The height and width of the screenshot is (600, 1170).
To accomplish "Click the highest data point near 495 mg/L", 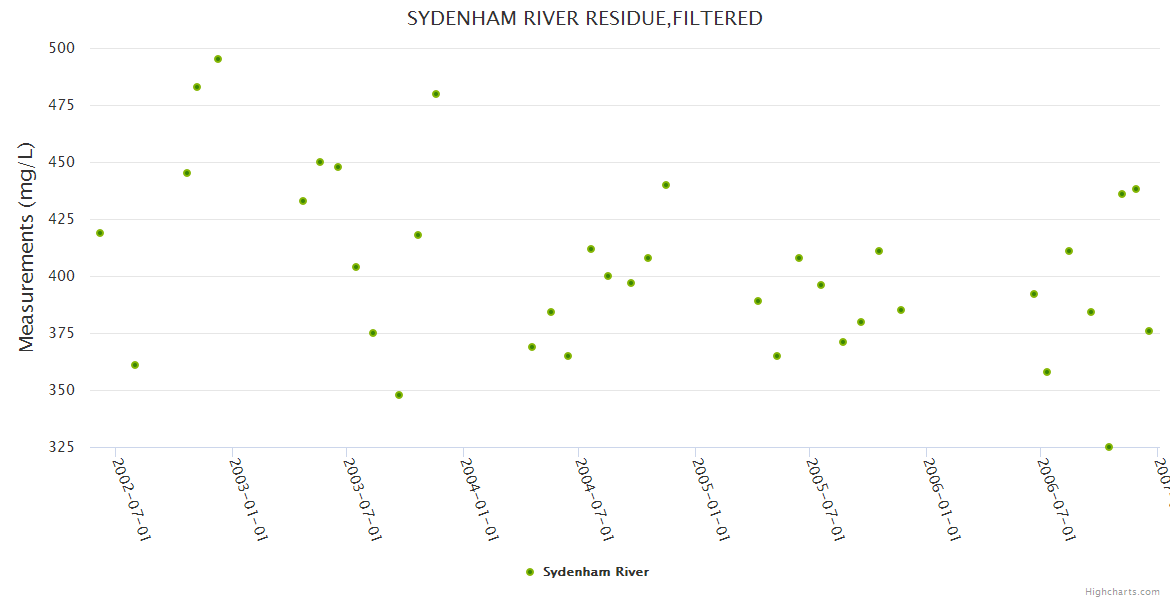I will pos(218,59).
